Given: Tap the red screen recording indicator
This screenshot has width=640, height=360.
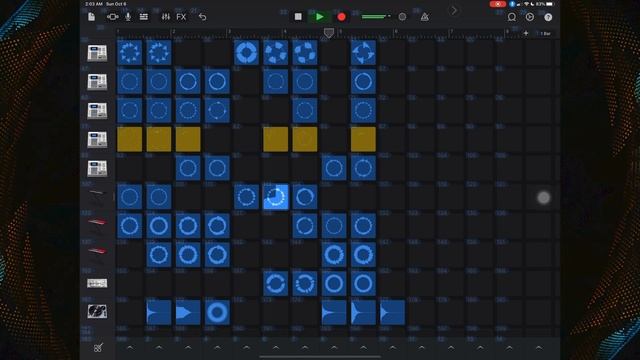Looking at the screenshot, I should [x=498, y=4].
